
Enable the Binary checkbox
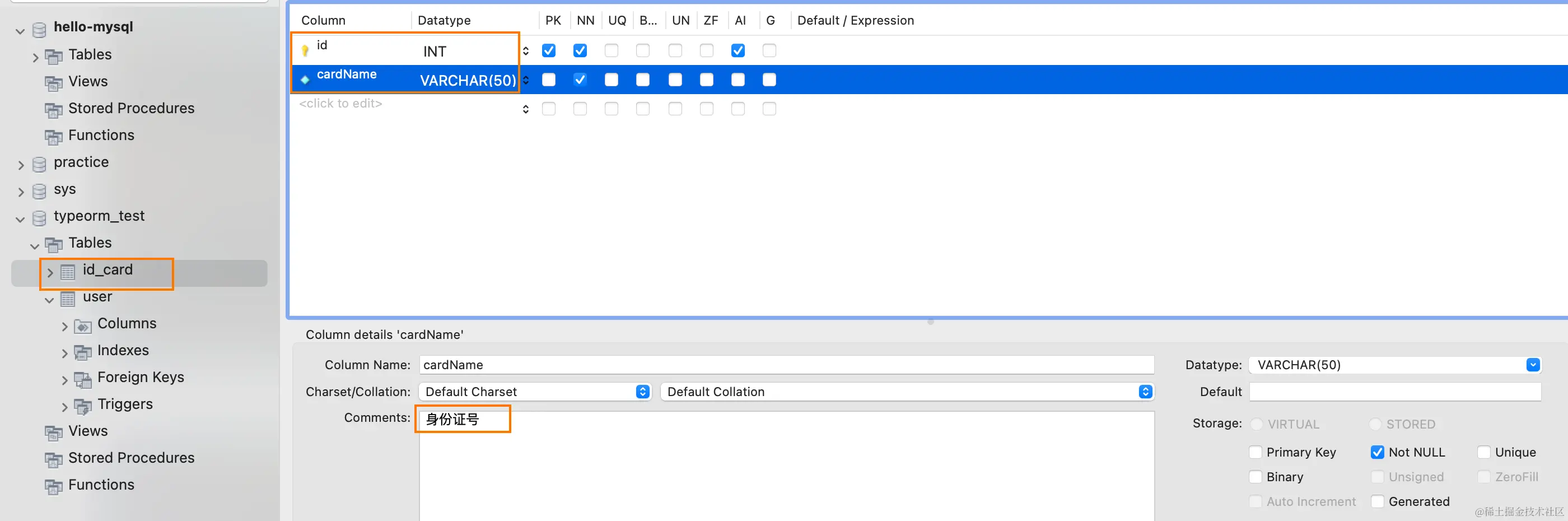coord(1255,477)
